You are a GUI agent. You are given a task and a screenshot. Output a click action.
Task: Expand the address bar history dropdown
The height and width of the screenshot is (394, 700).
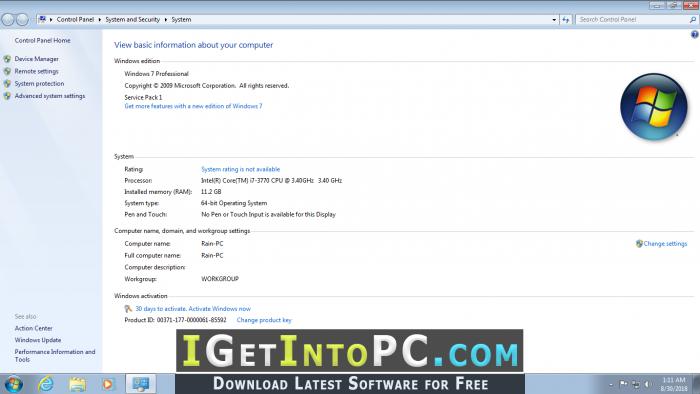554,20
